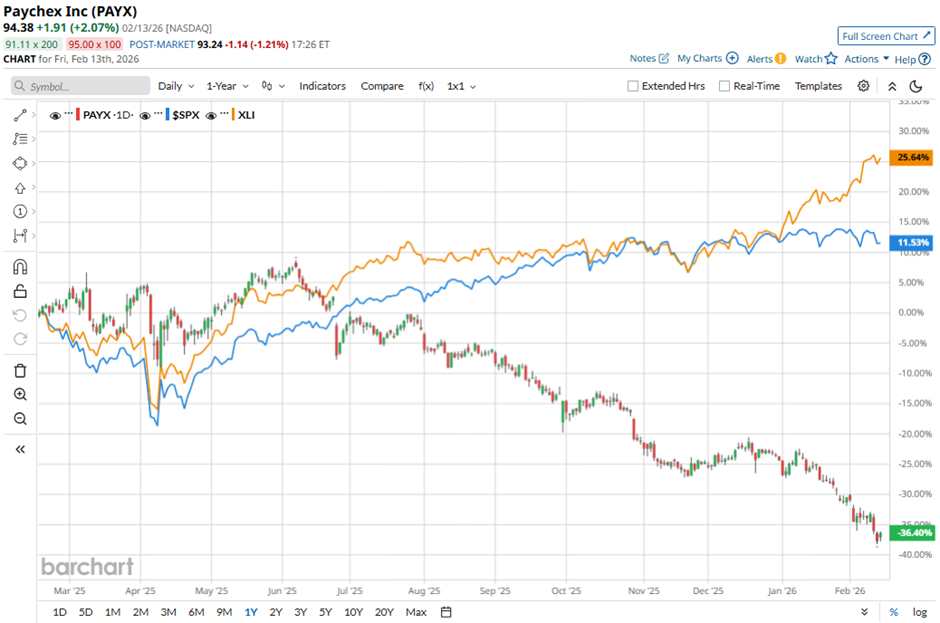Open the Actions dropdown menu
The width and height of the screenshot is (940, 623).
click(x=861, y=58)
